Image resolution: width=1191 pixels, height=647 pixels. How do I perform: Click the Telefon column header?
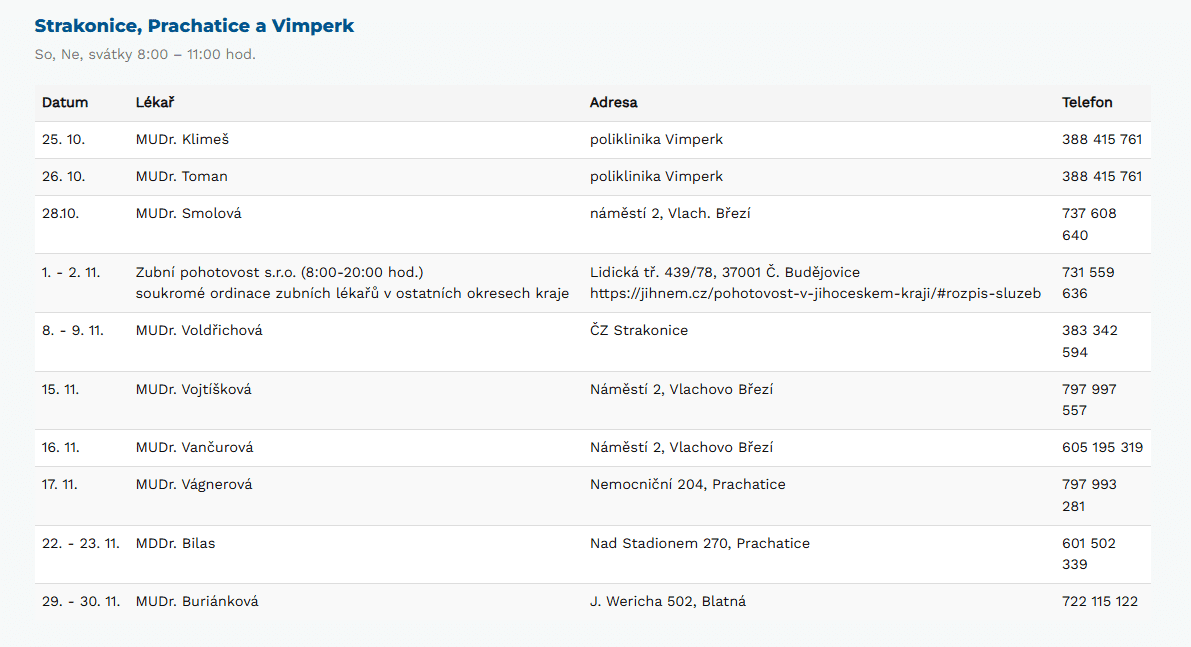pos(1087,103)
